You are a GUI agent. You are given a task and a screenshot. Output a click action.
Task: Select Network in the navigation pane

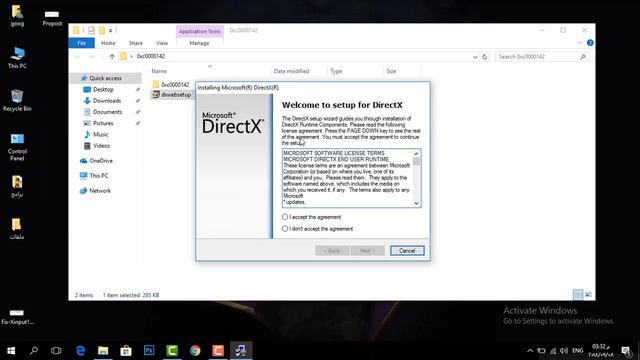coord(100,191)
